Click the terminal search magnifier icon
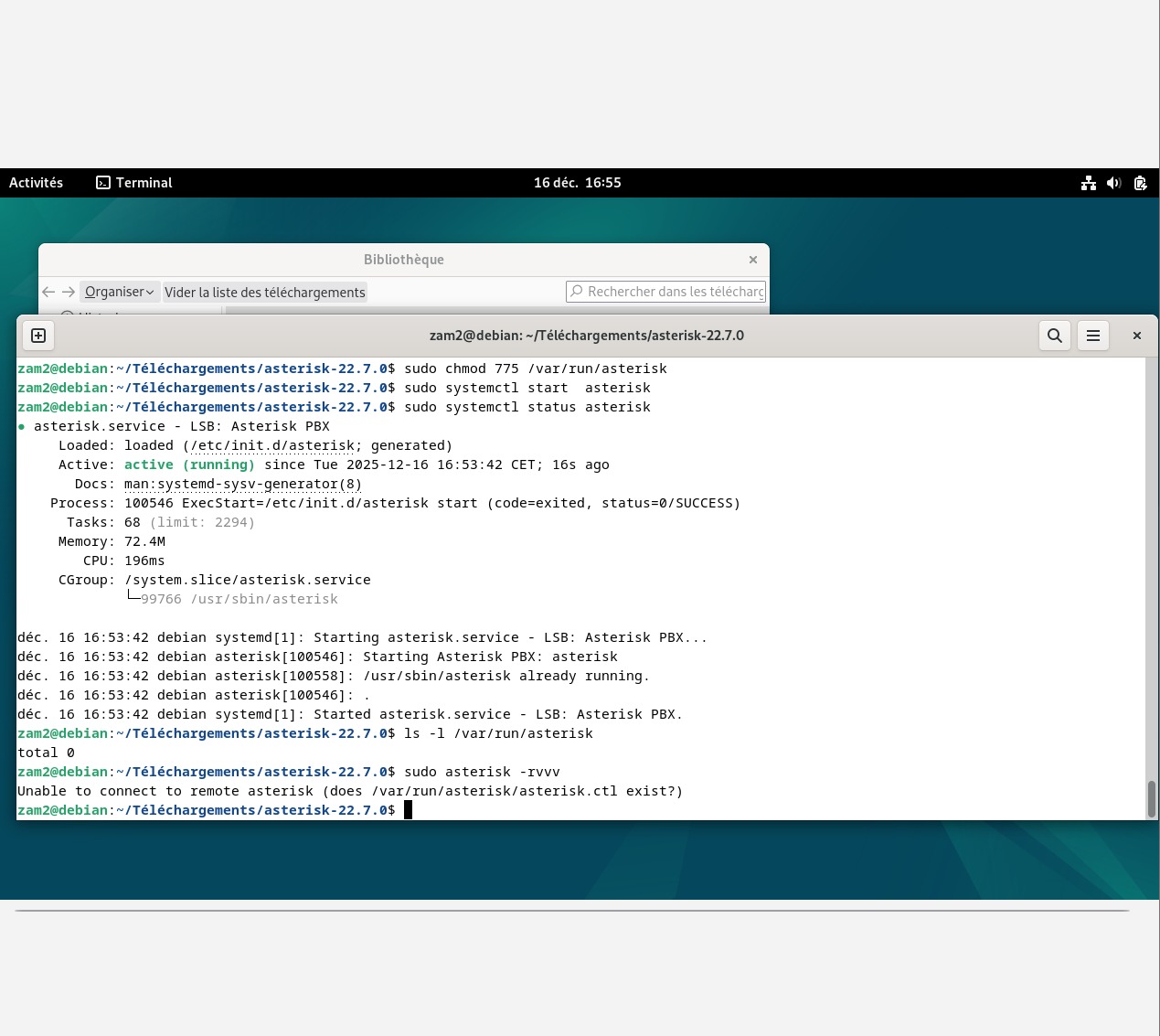The width and height of the screenshot is (1160, 1036). click(1054, 336)
